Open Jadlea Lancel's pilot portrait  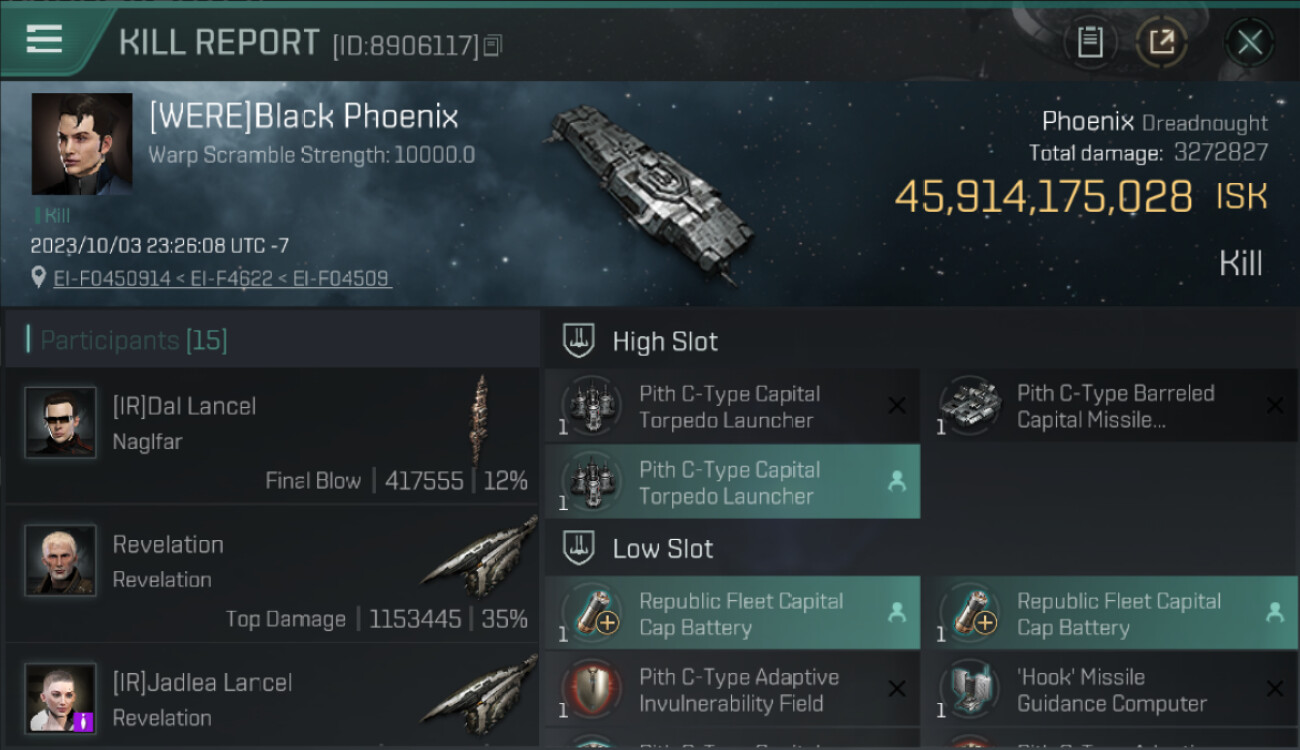point(60,697)
